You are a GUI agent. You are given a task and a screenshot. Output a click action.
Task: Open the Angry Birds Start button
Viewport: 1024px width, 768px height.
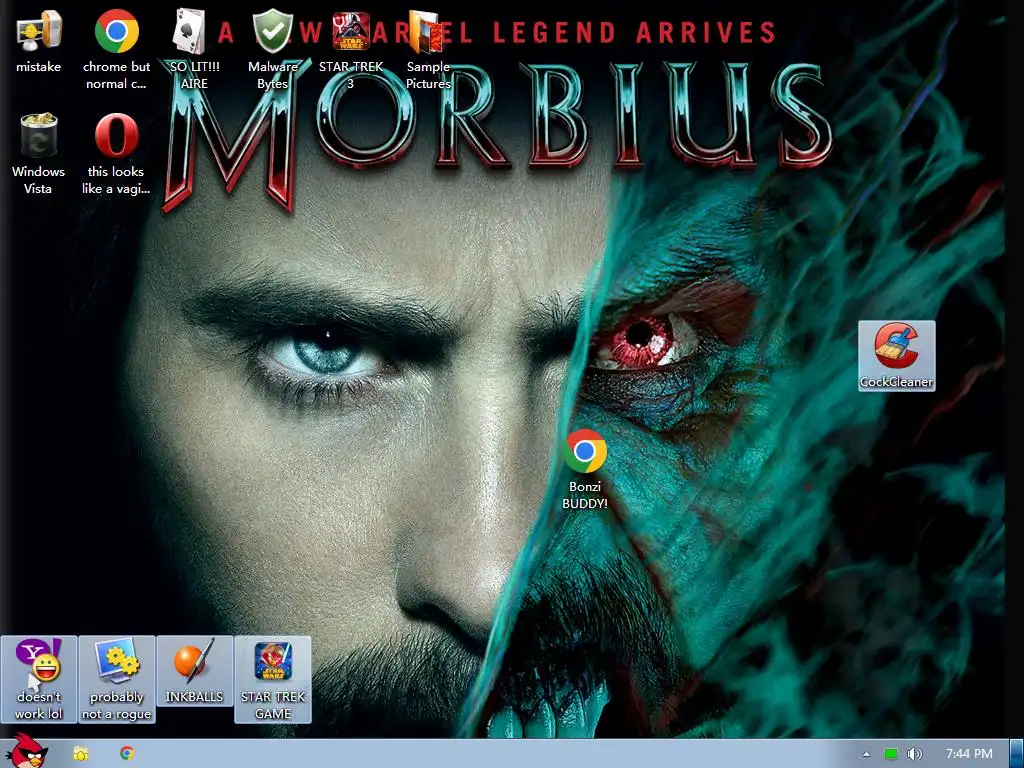point(26,752)
